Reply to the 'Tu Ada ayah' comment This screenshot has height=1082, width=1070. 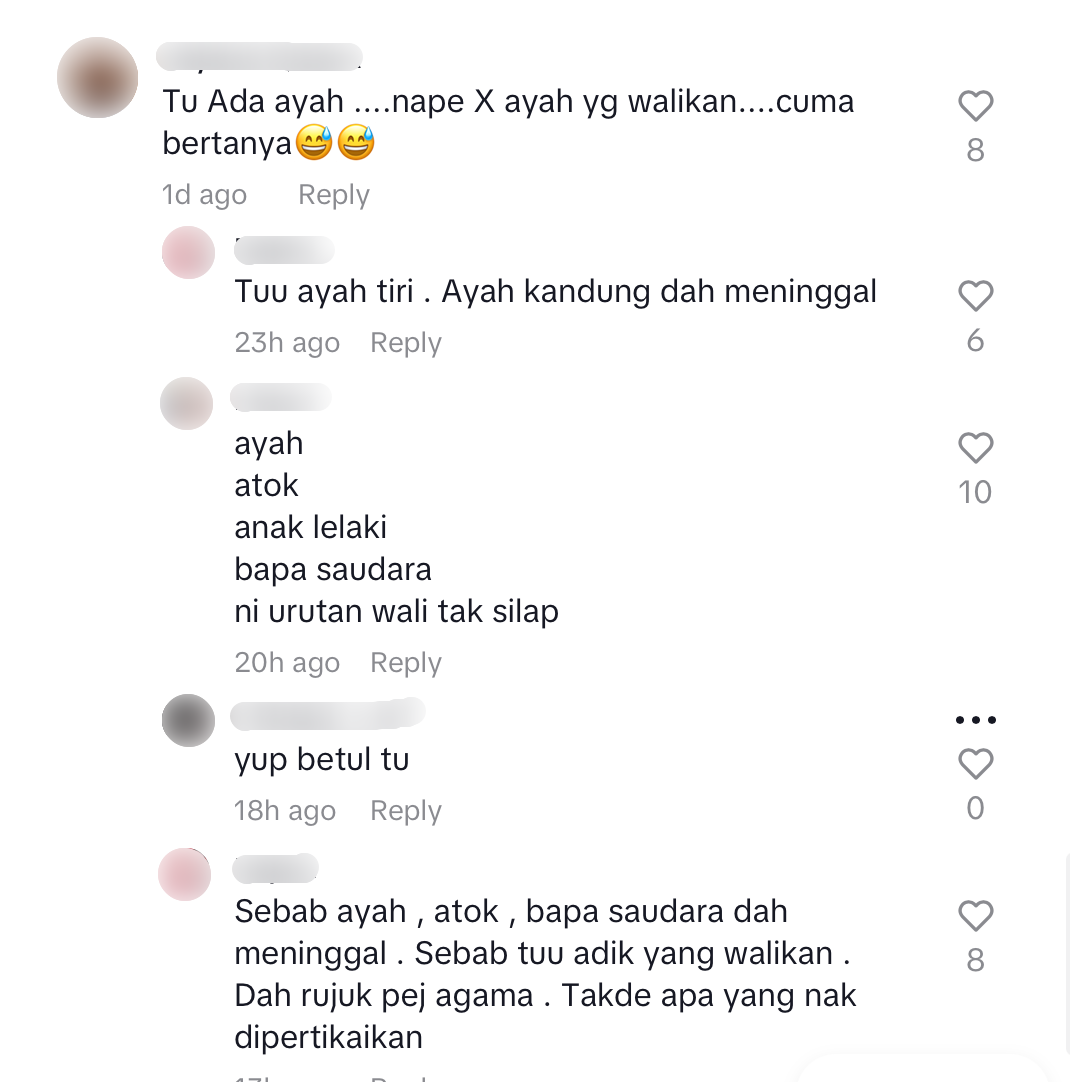(x=334, y=195)
